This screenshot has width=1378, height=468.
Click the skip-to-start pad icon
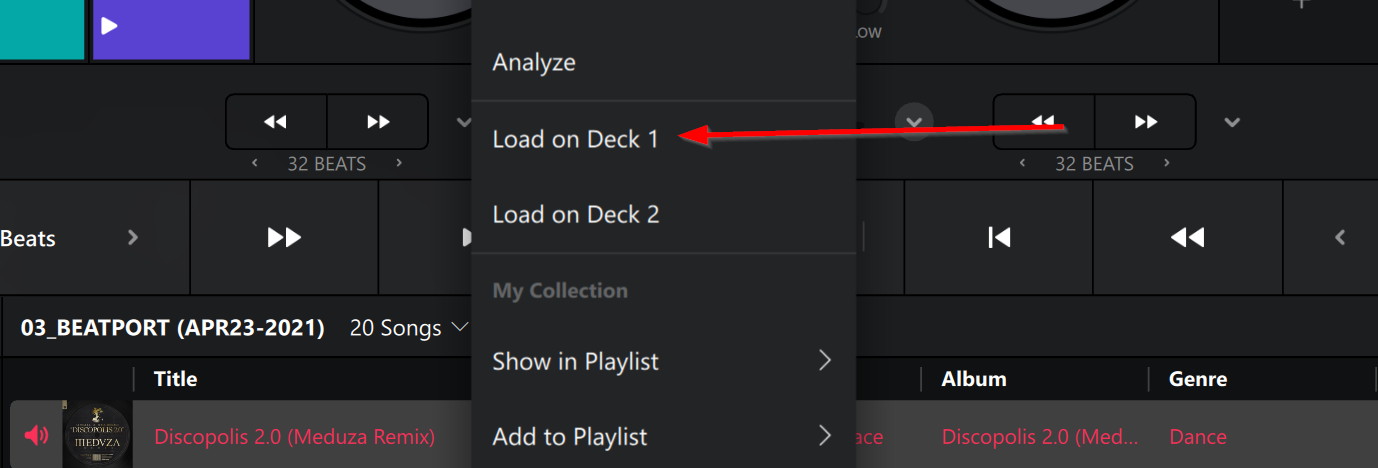tap(998, 237)
